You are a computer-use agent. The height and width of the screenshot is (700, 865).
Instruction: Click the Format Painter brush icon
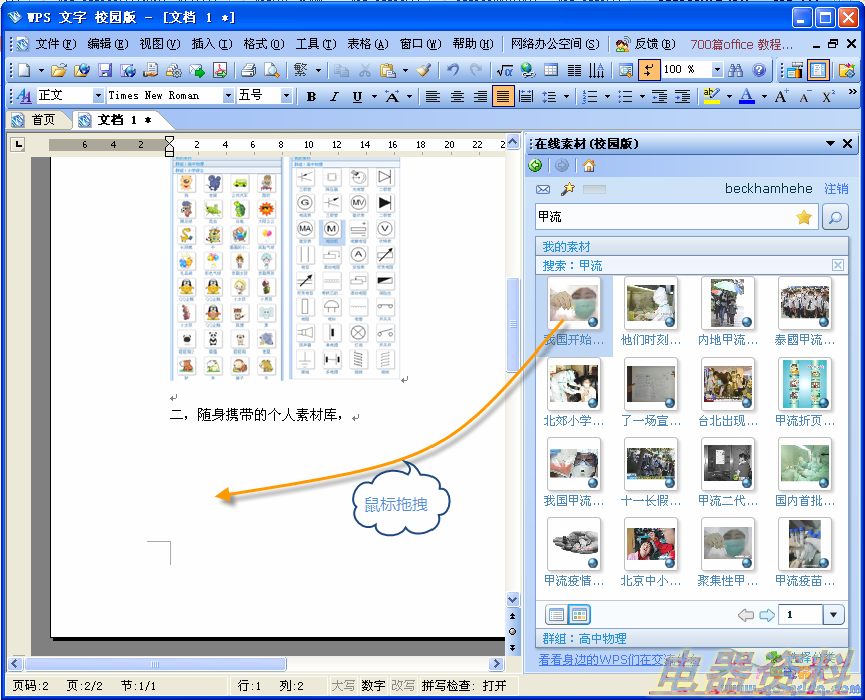[x=423, y=70]
